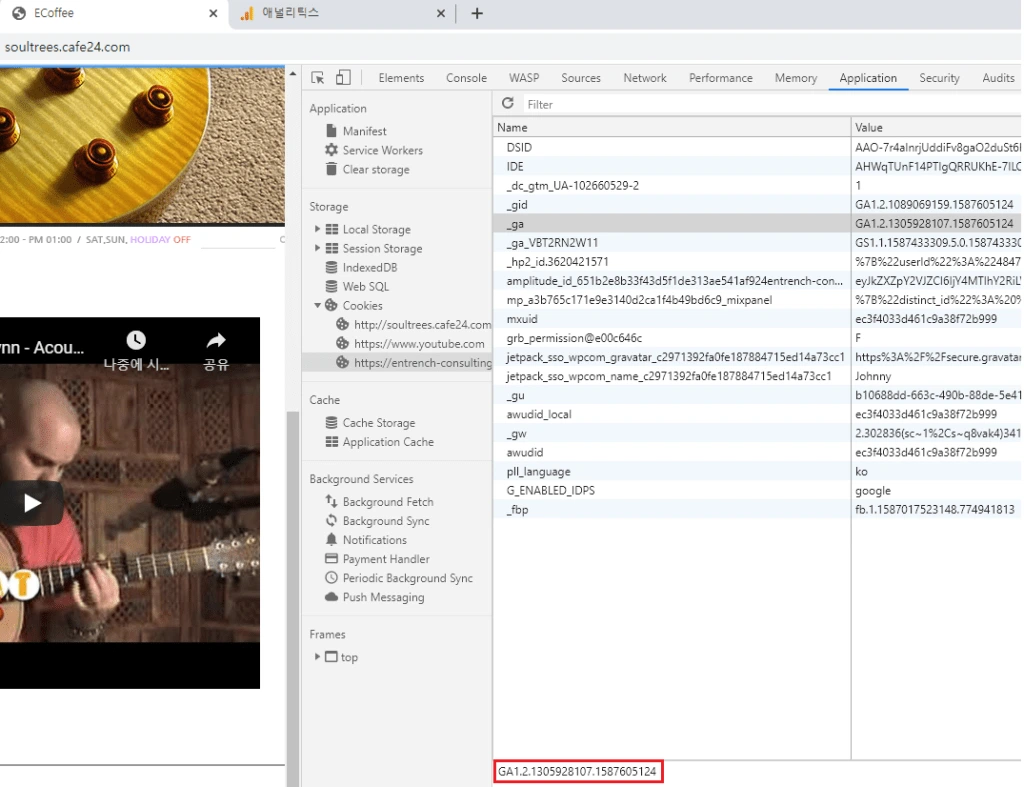The height and width of the screenshot is (787, 1024).
Task: Close the ECoffee browser tab
Action: pyautogui.click(x=213, y=13)
